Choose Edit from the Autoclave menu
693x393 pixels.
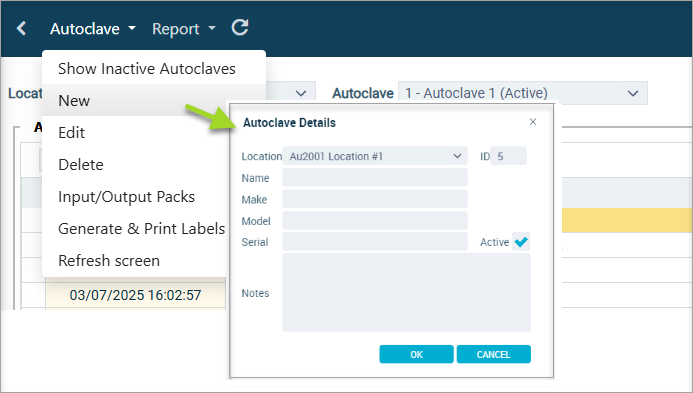tap(135, 133)
